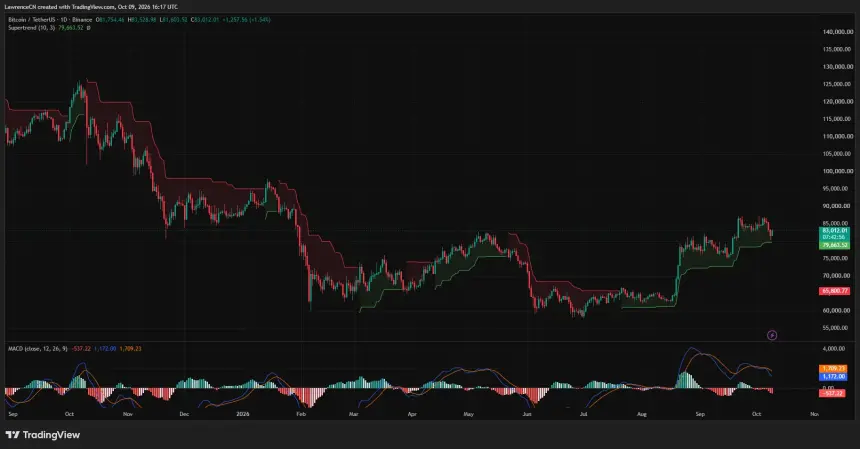The image size is (860, 449).
Task: Click the Aug label on the time axis
Action: (x=642, y=414)
